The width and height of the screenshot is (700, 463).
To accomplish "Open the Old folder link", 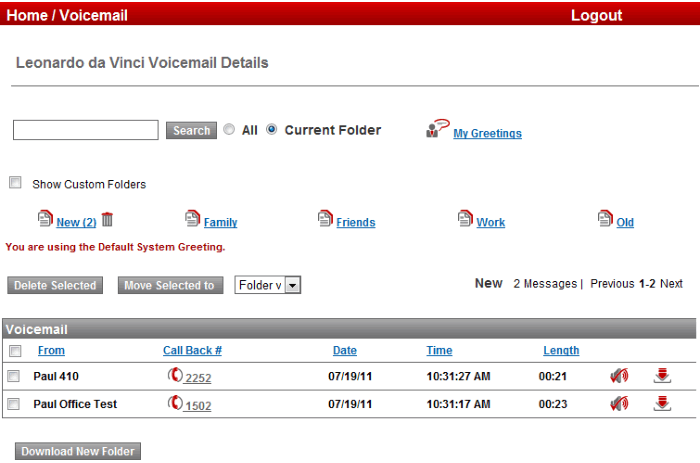I will click(625, 222).
